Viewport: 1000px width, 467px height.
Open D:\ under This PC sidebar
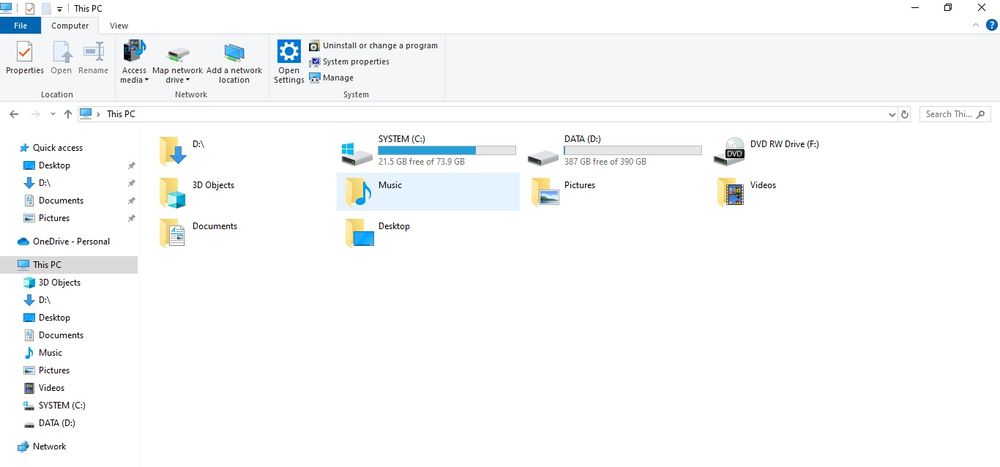(x=44, y=300)
